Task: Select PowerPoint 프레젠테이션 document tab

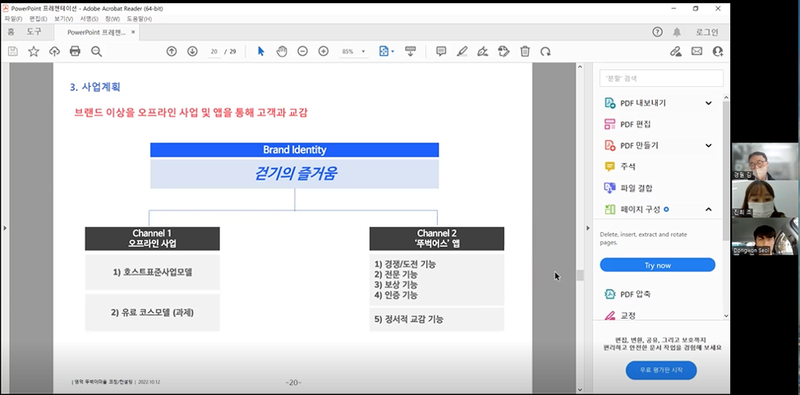Action: (x=96, y=32)
